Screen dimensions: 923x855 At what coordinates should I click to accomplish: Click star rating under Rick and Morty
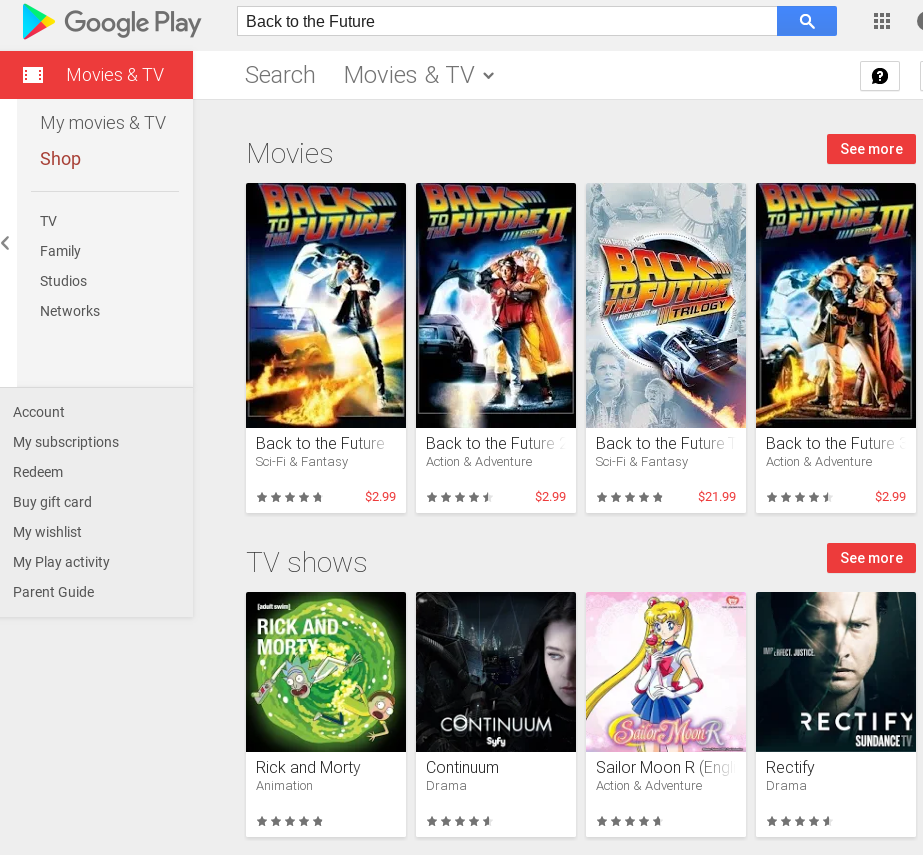click(x=290, y=821)
